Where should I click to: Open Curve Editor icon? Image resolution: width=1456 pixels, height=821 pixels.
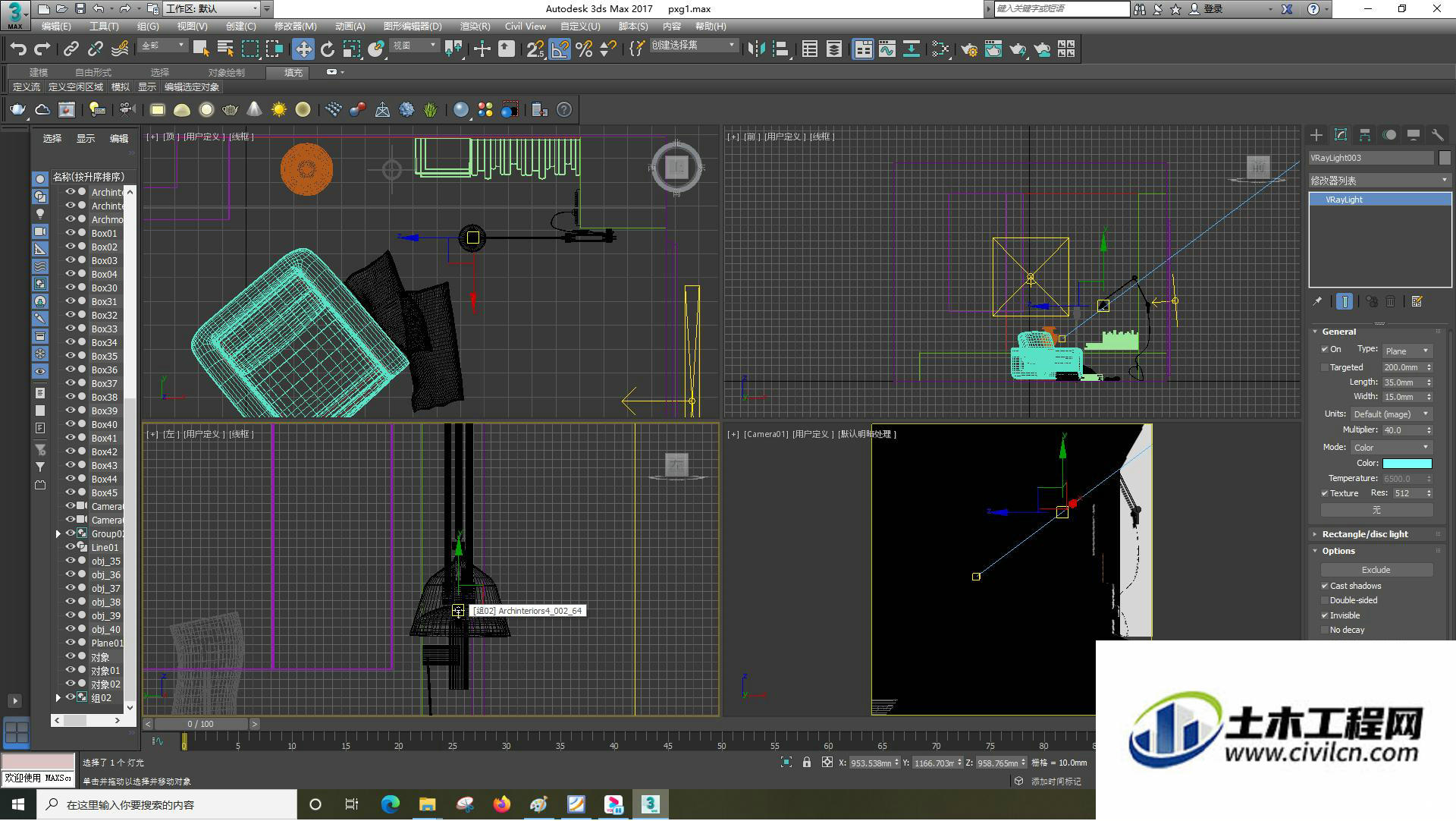coord(887,49)
